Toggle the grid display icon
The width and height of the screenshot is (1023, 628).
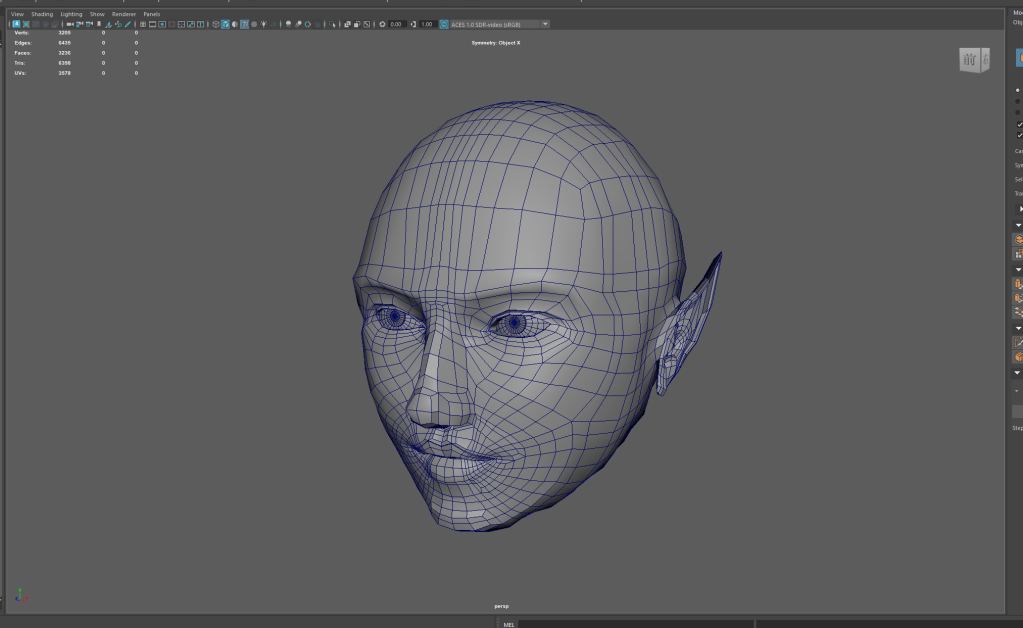143,24
